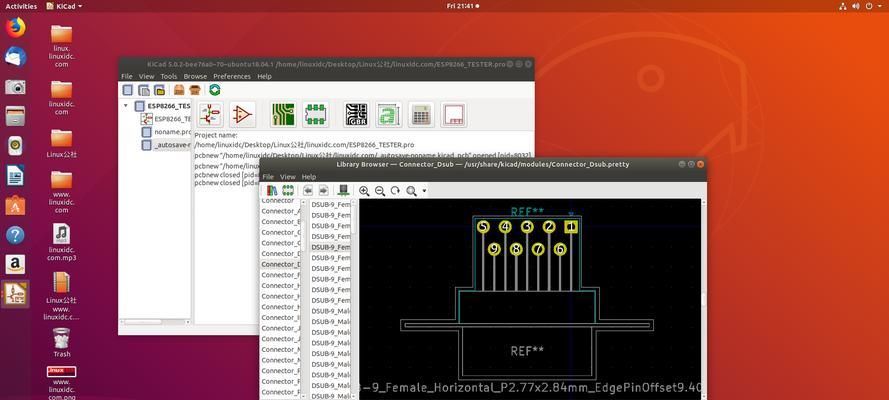The width and height of the screenshot is (889, 400).
Task: Open KiCad app menu in the top bar
Action: coord(64,6)
